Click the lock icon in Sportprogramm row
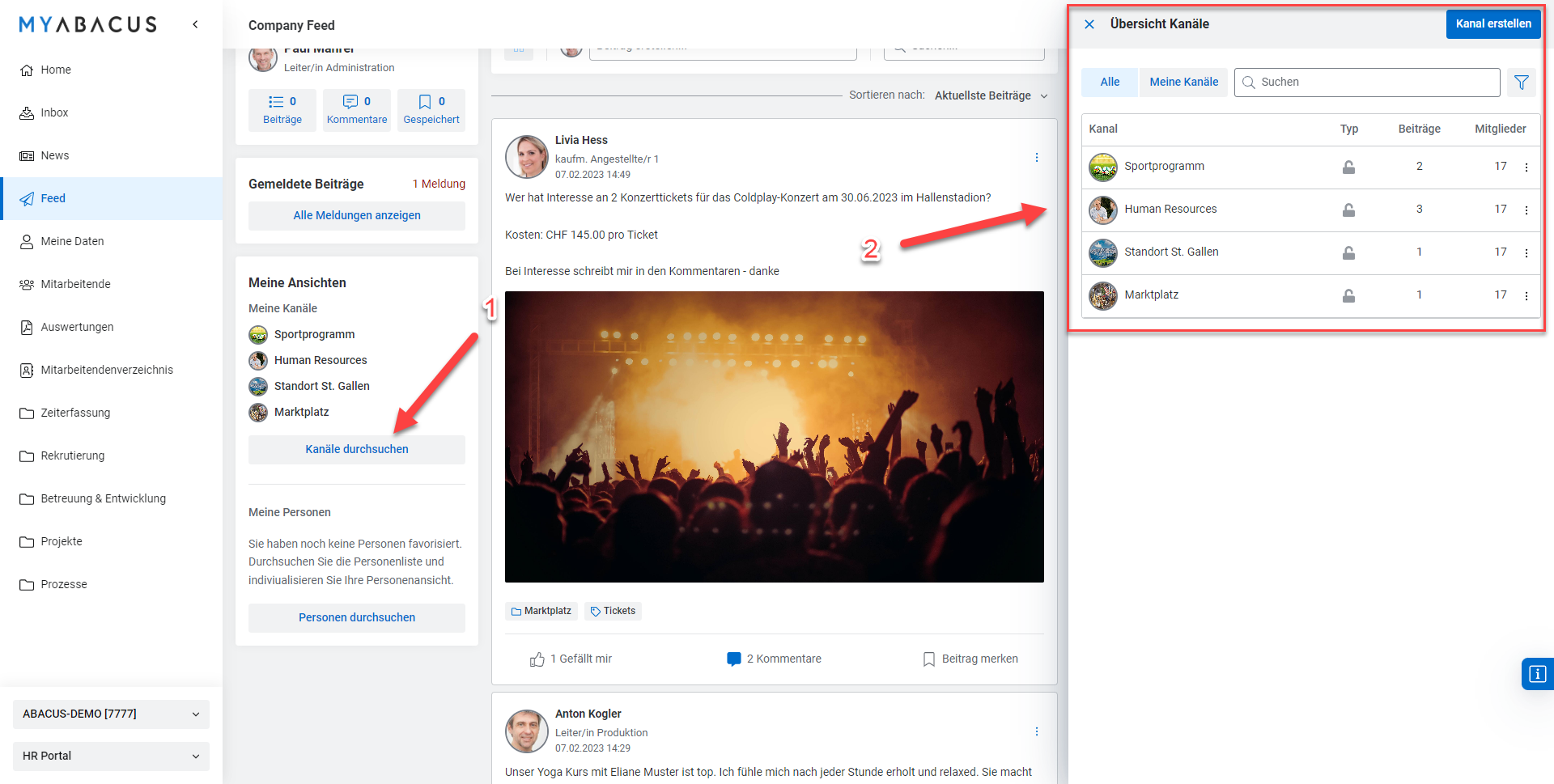This screenshot has height=784, width=1554. 1348,167
